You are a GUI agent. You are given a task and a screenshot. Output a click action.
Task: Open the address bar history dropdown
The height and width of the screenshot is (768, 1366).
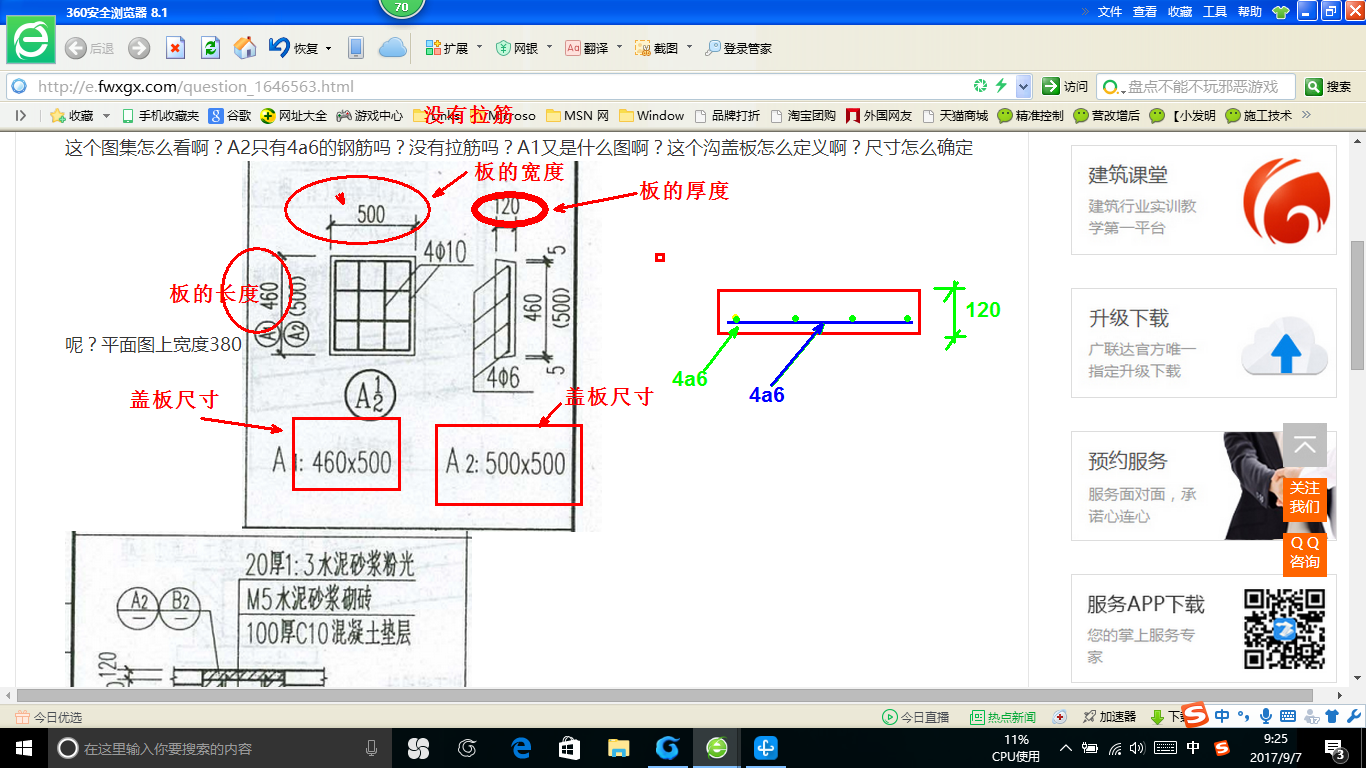point(1023,86)
